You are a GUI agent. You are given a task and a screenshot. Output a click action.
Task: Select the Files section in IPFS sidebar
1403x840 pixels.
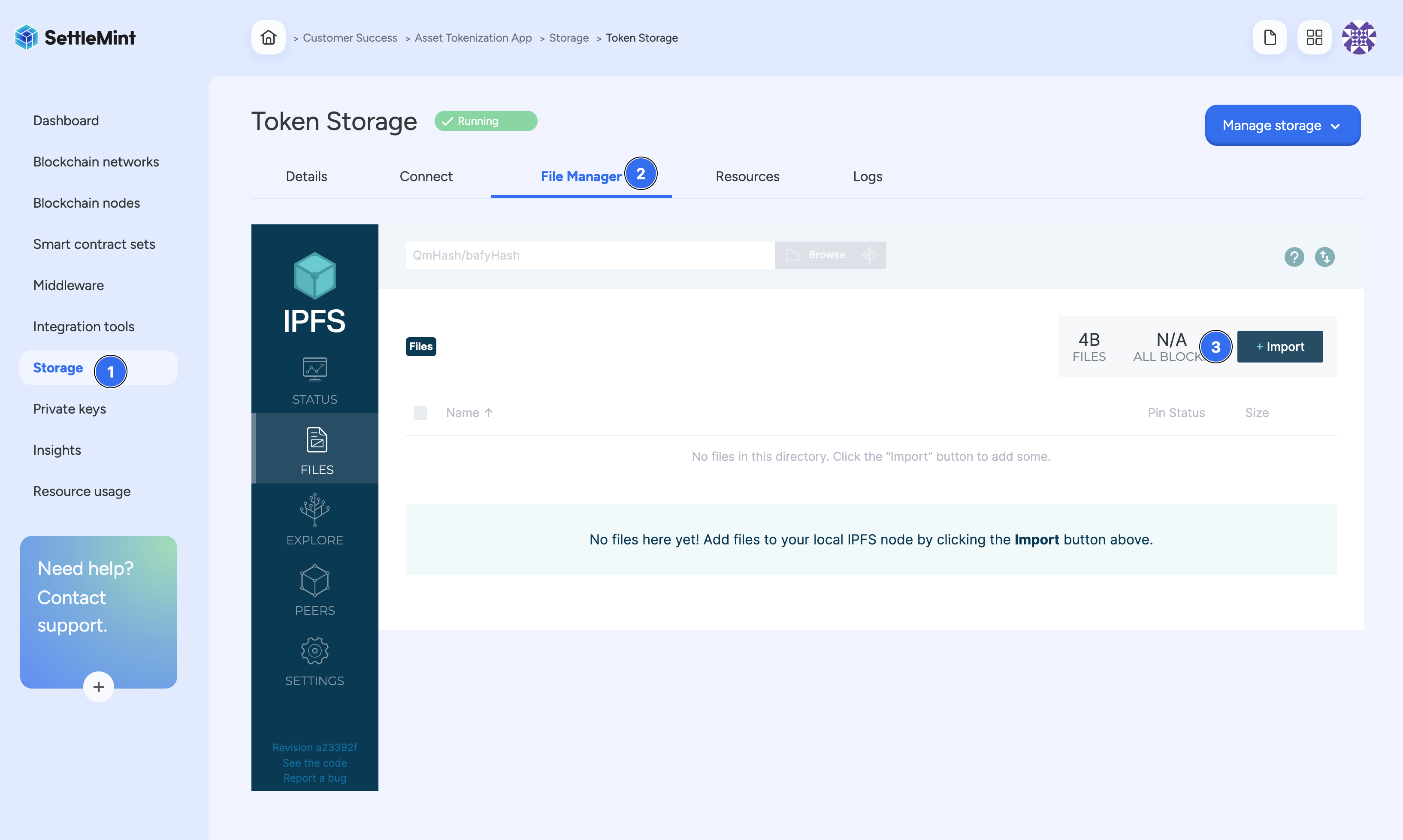click(314, 449)
